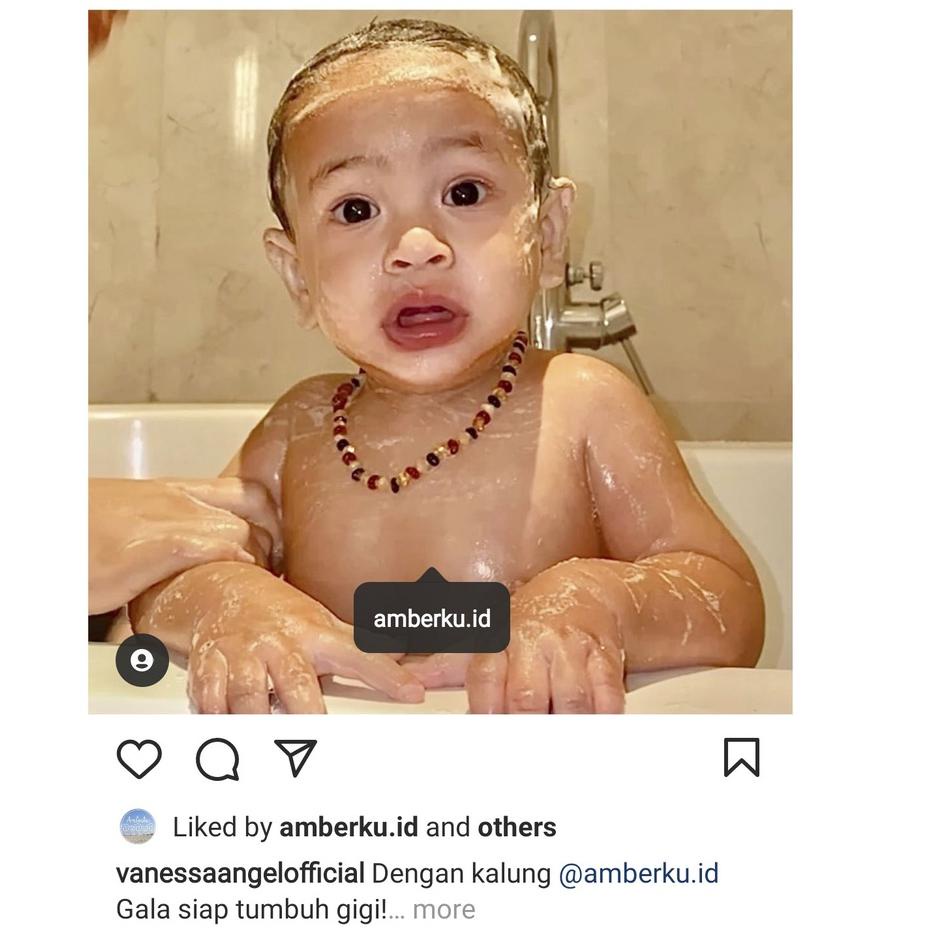937x937 pixels.
Task: Follow the @amberku.id mention in the caption
Action: pyautogui.click(x=639, y=874)
